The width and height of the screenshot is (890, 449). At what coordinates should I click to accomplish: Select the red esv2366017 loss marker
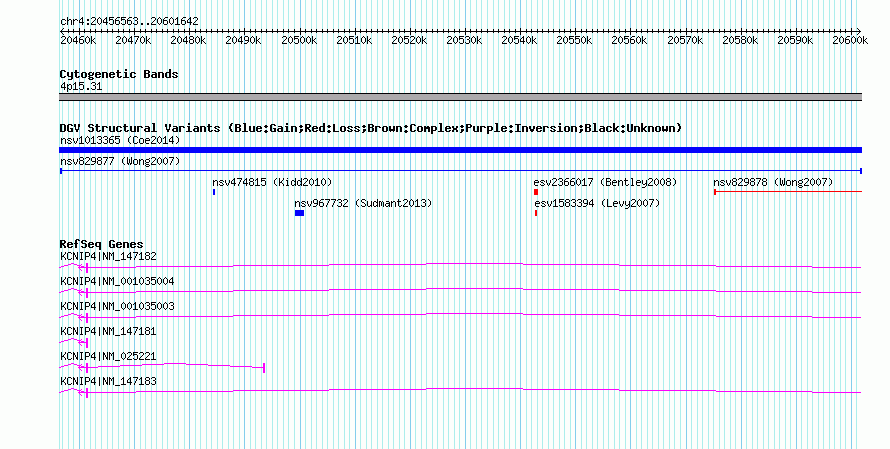point(536,192)
